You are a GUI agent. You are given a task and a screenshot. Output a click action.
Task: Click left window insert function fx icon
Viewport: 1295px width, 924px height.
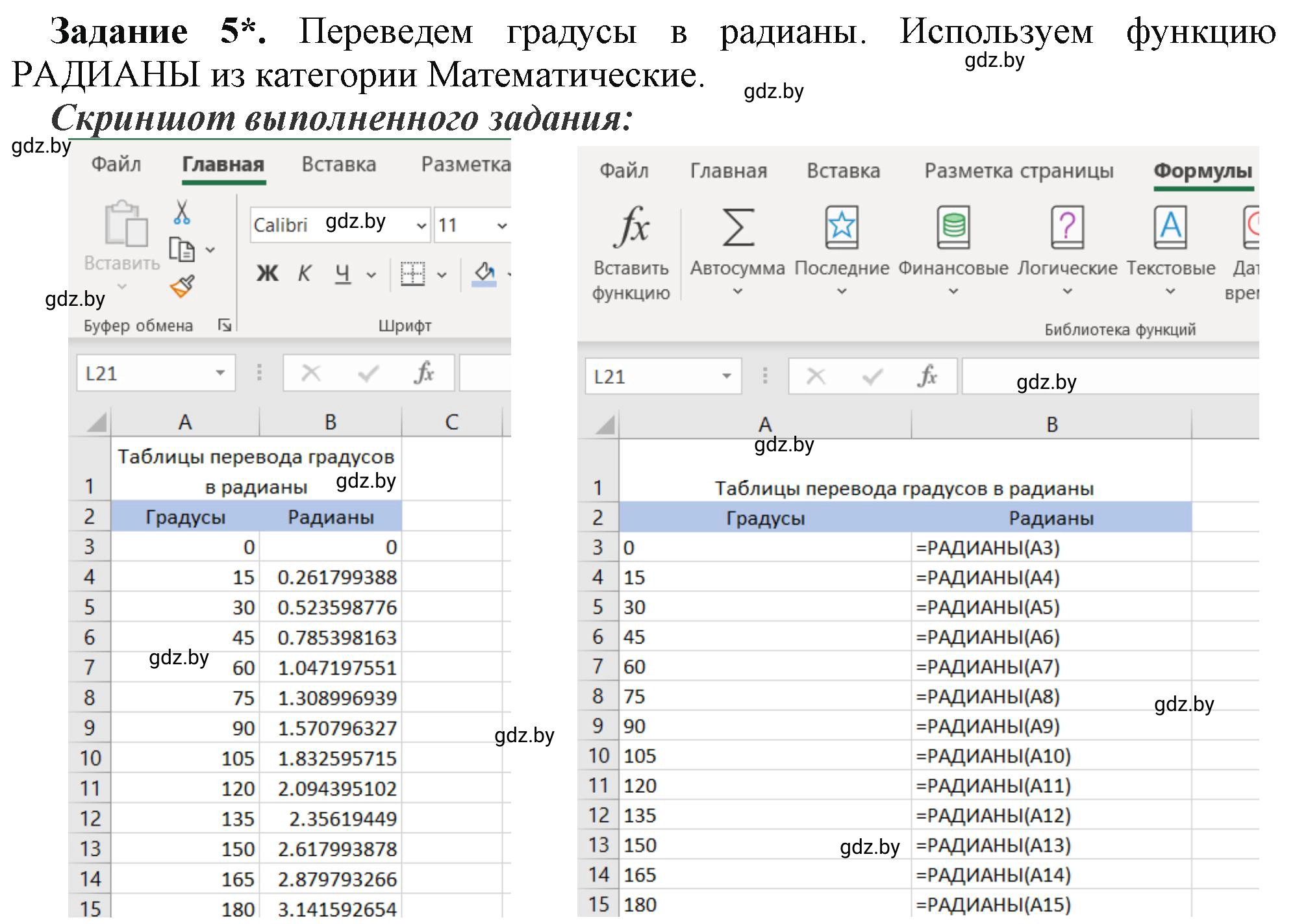pyautogui.click(x=424, y=373)
